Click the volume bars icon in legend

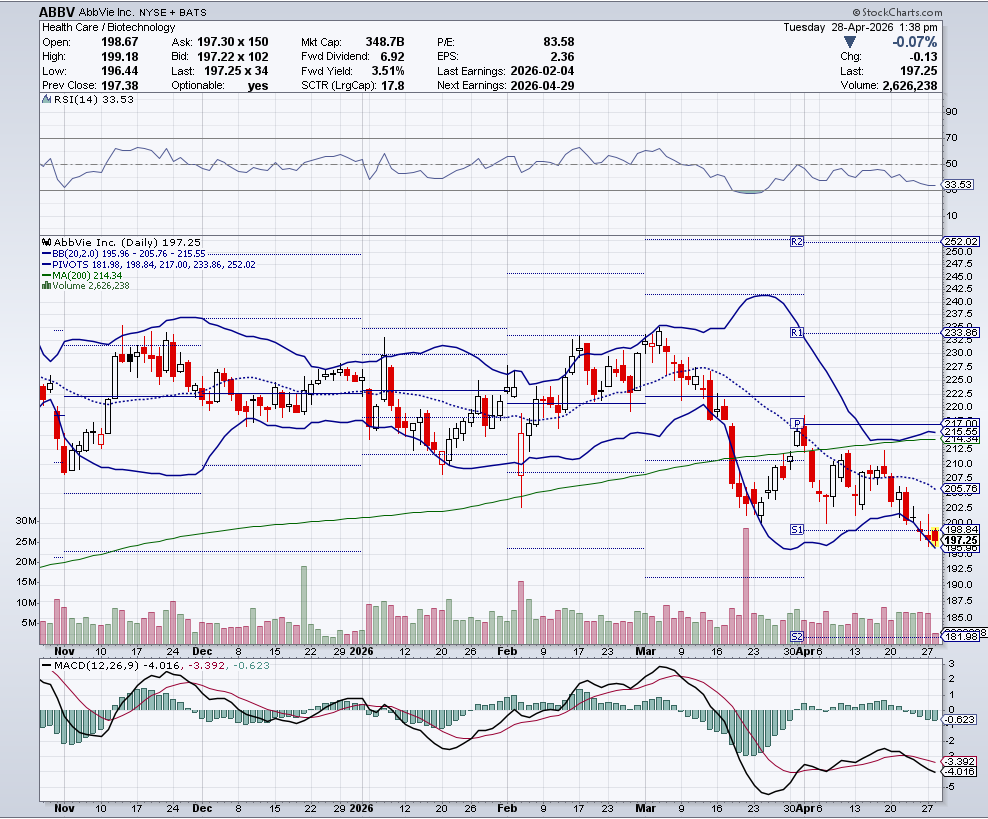point(46,285)
